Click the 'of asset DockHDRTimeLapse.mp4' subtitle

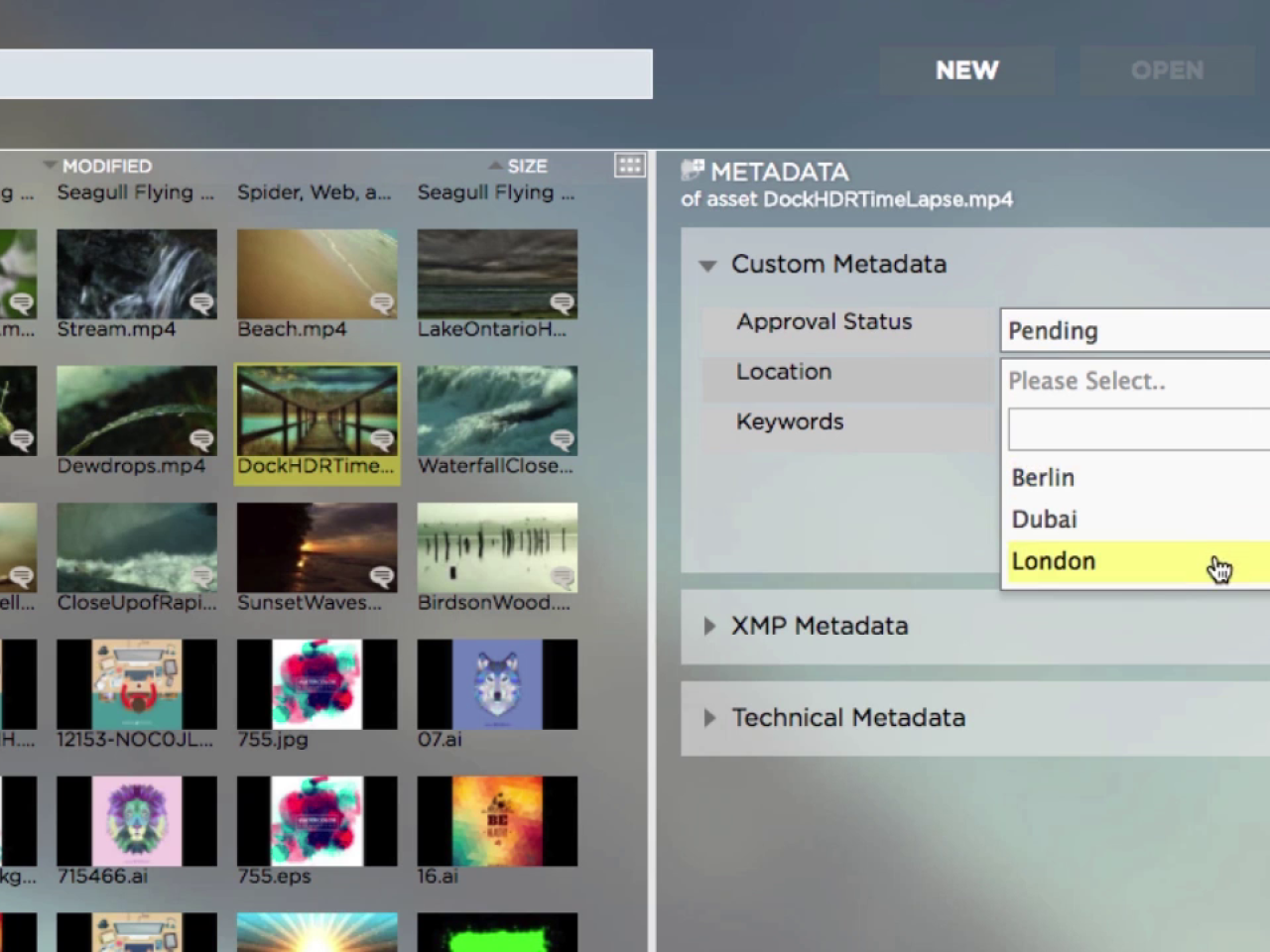click(x=846, y=199)
